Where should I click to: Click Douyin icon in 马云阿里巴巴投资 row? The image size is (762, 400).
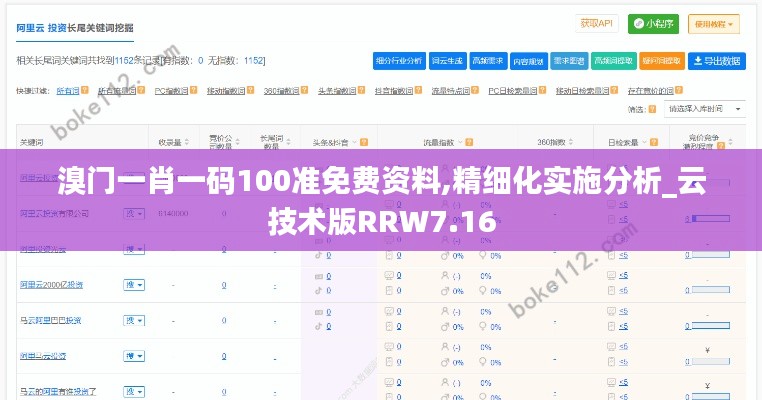pyautogui.click(x=319, y=327)
